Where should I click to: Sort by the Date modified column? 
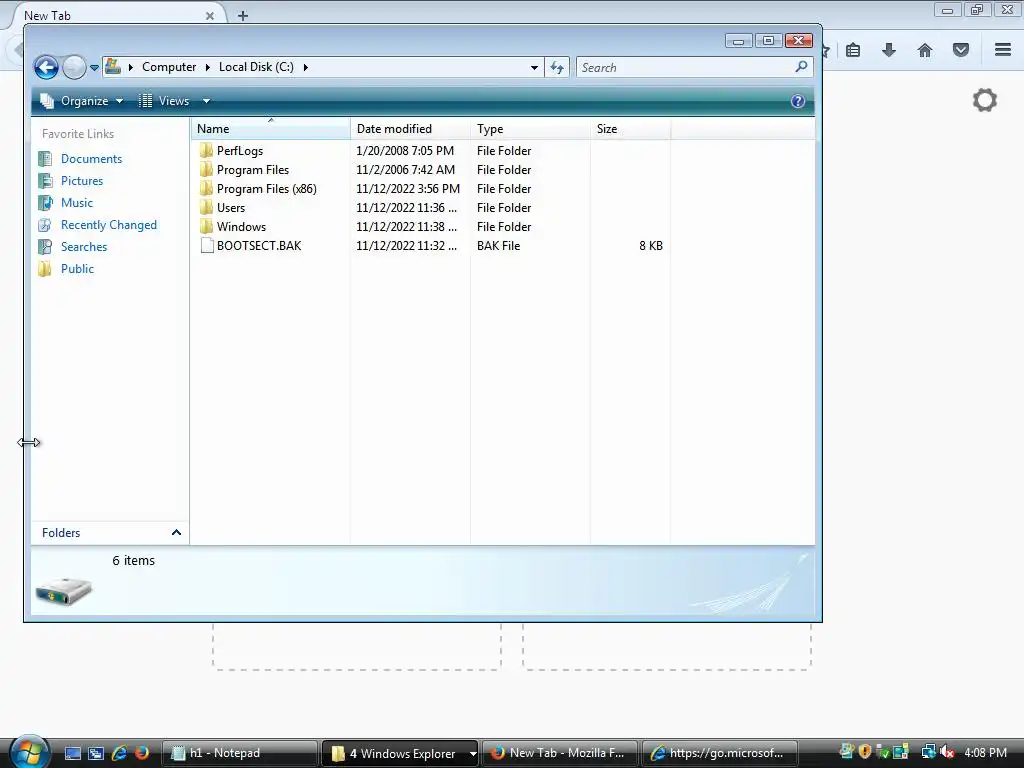pos(410,129)
